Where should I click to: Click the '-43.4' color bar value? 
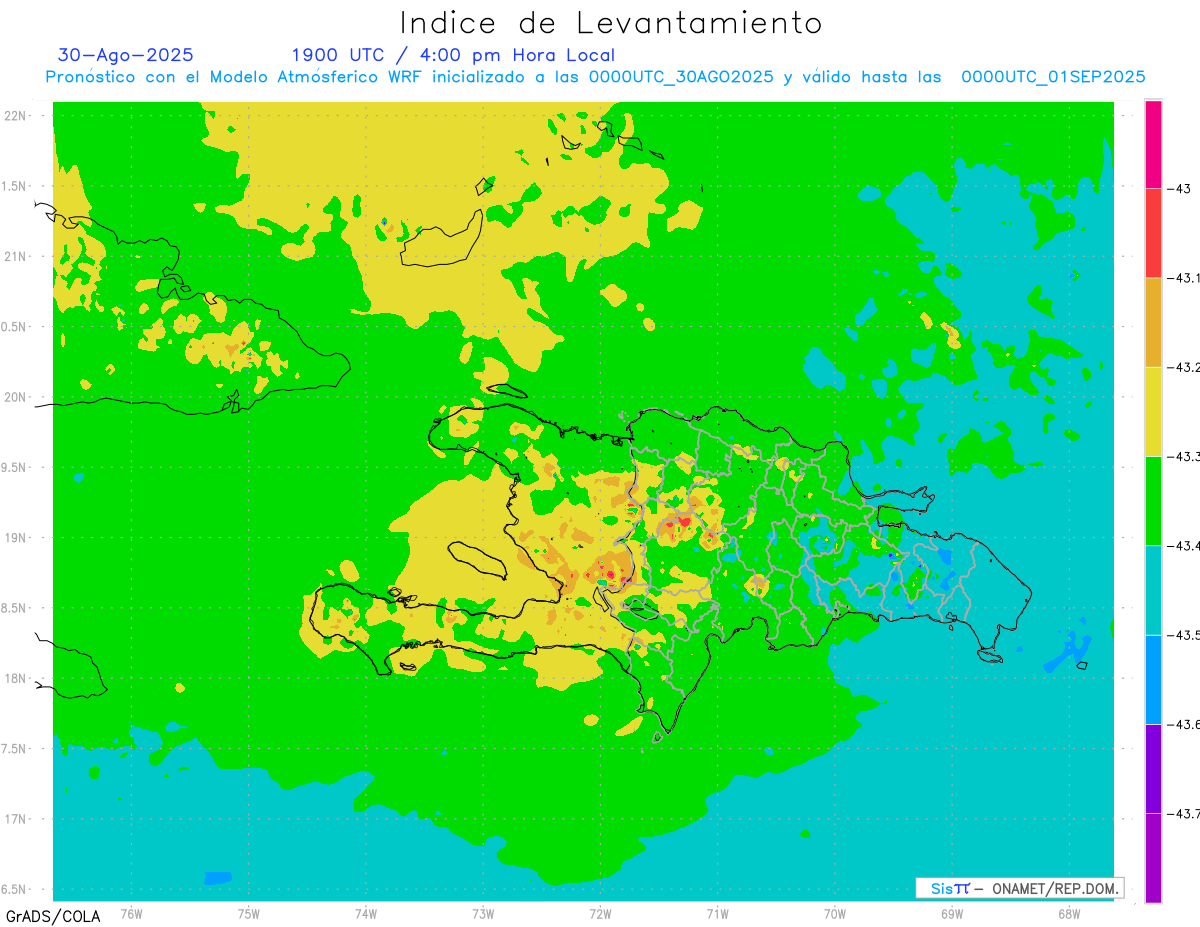click(x=1185, y=545)
